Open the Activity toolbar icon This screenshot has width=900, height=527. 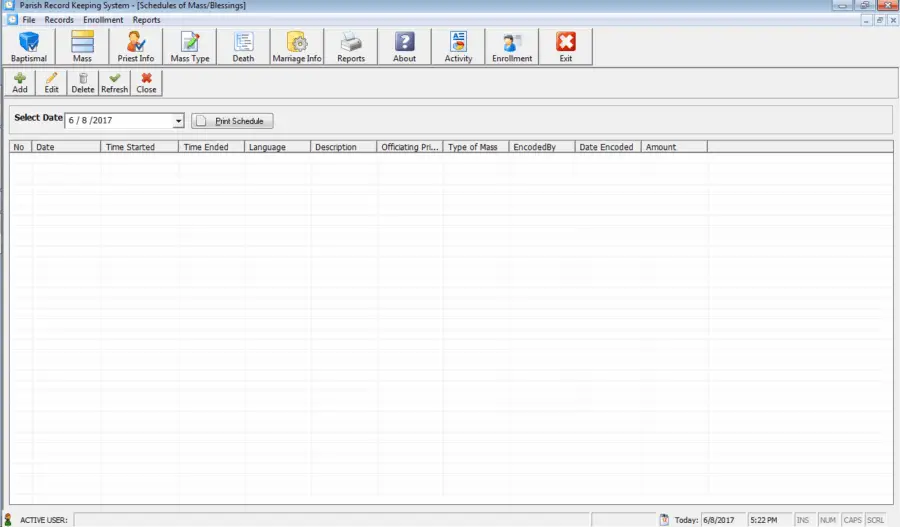pyautogui.click(x=458, y=46)
